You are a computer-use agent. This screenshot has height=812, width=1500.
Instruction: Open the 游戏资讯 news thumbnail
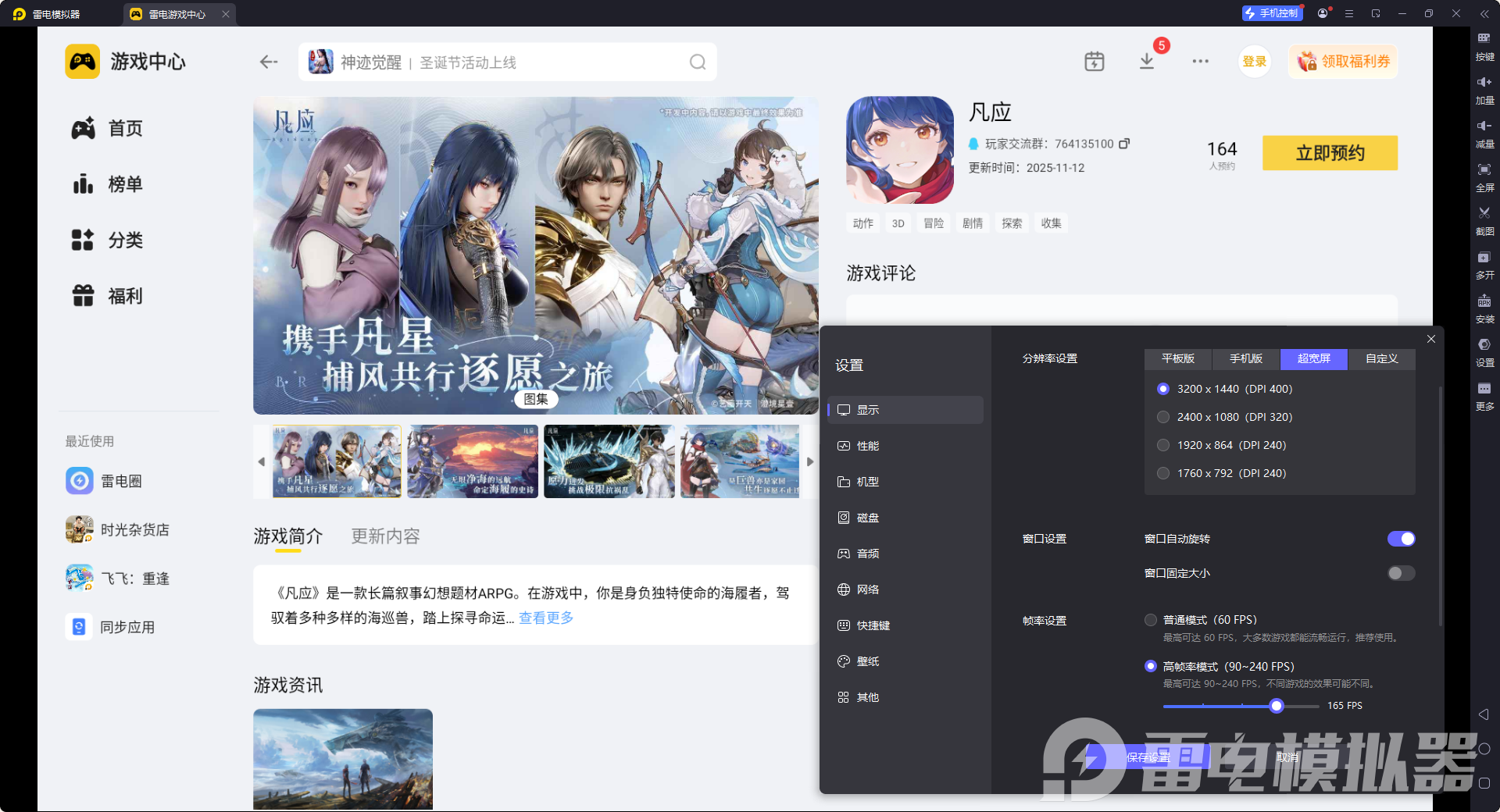[343, 759]
